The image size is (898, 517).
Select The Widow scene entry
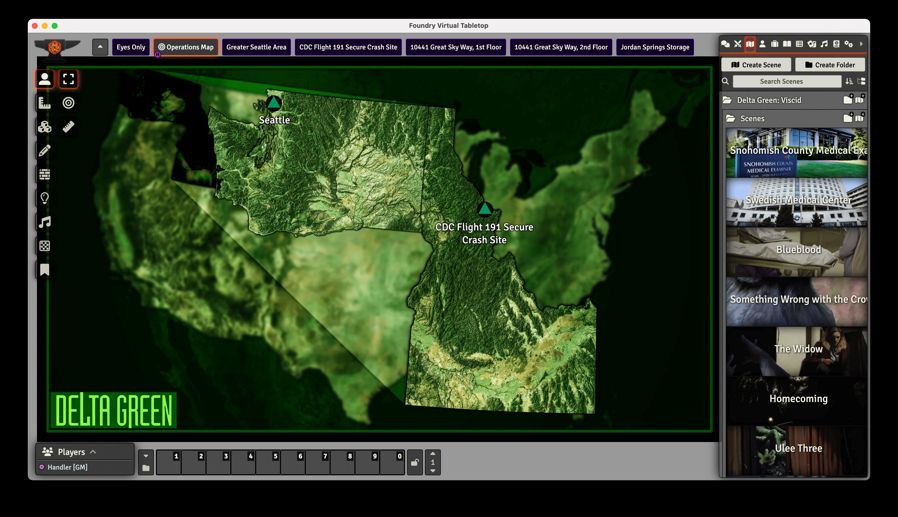[x=796, y=350]
